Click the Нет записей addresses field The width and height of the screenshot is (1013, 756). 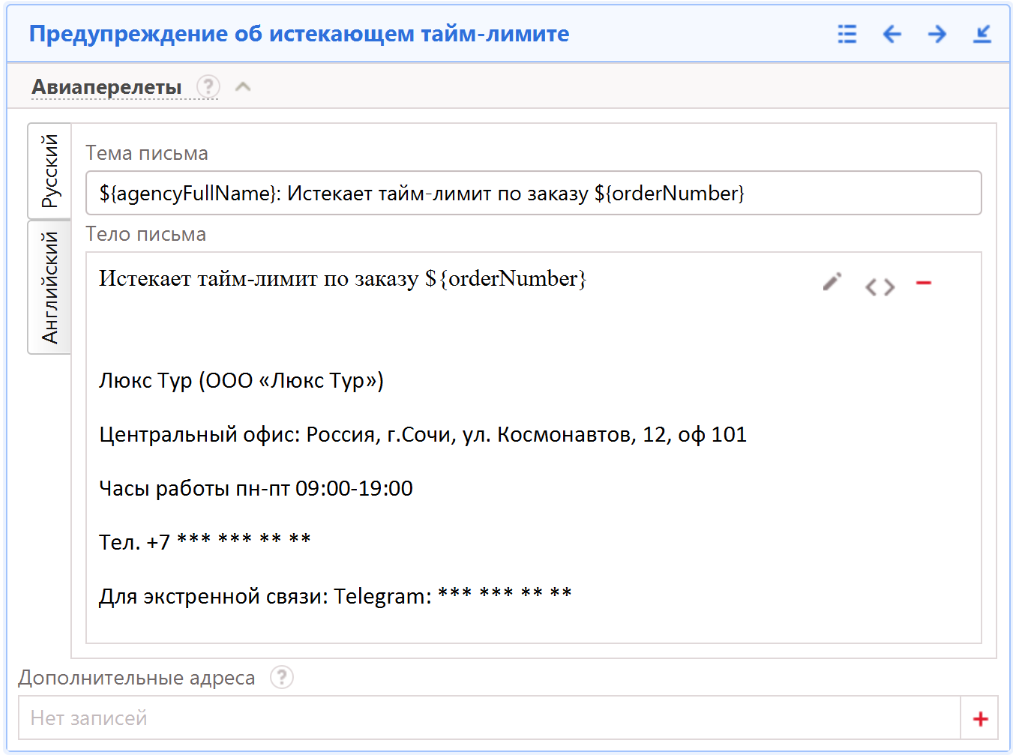point(488,718)
